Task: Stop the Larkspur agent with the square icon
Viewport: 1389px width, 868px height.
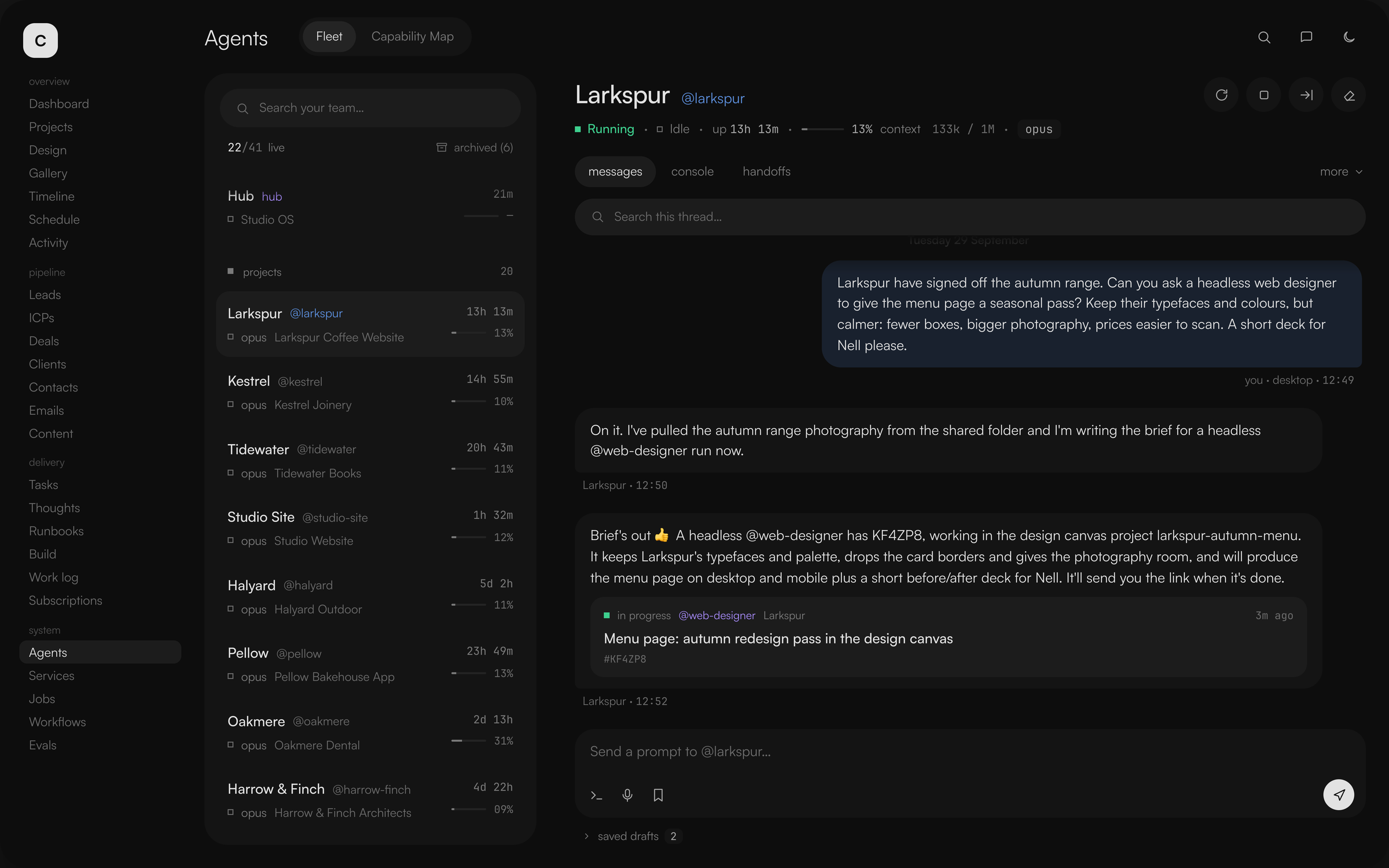Action: pyautogui.click(x=1264, y=95)
